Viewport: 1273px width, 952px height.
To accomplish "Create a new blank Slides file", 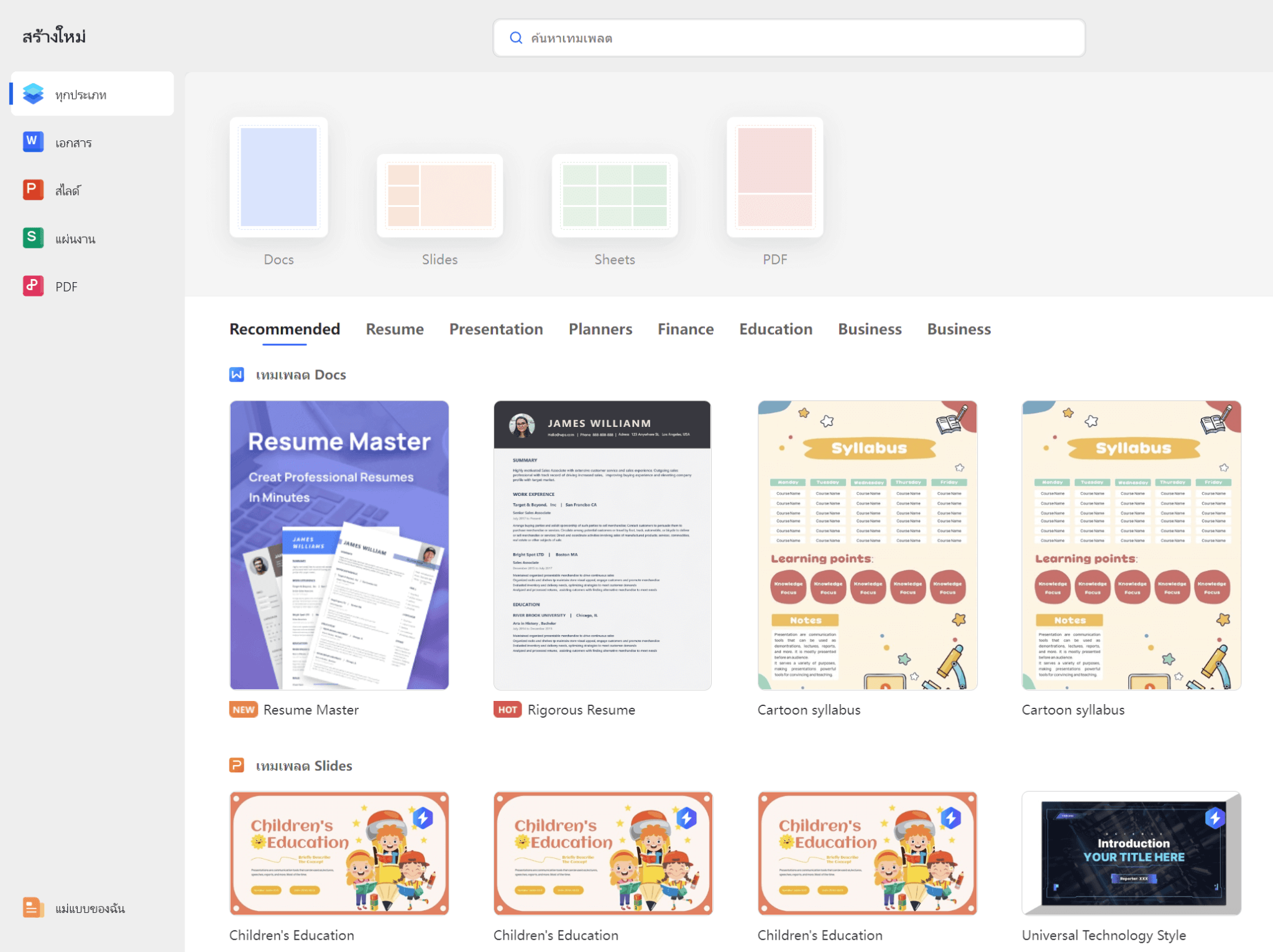I will (439, 196).
